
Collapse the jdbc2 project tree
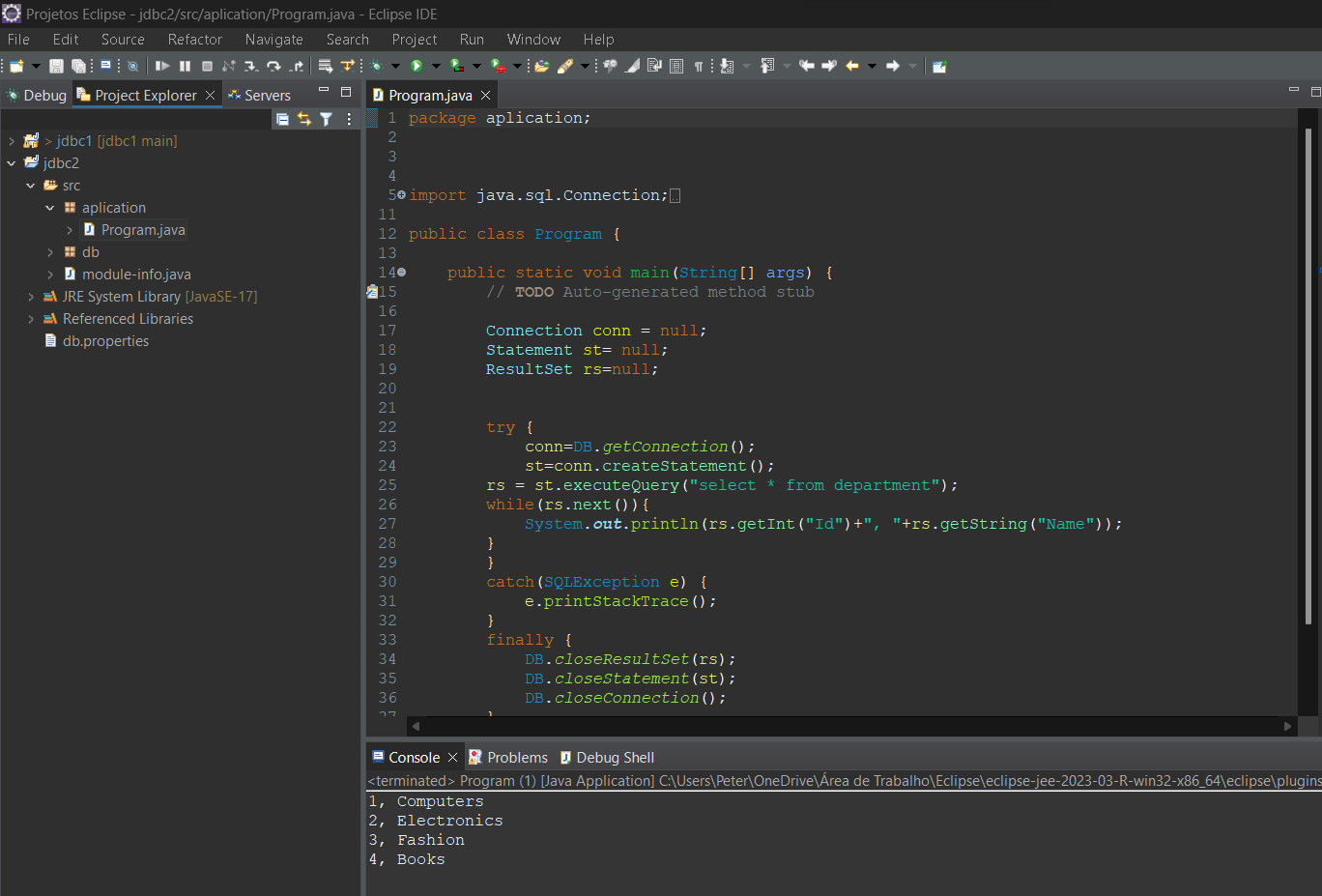[x=12, y=162]
